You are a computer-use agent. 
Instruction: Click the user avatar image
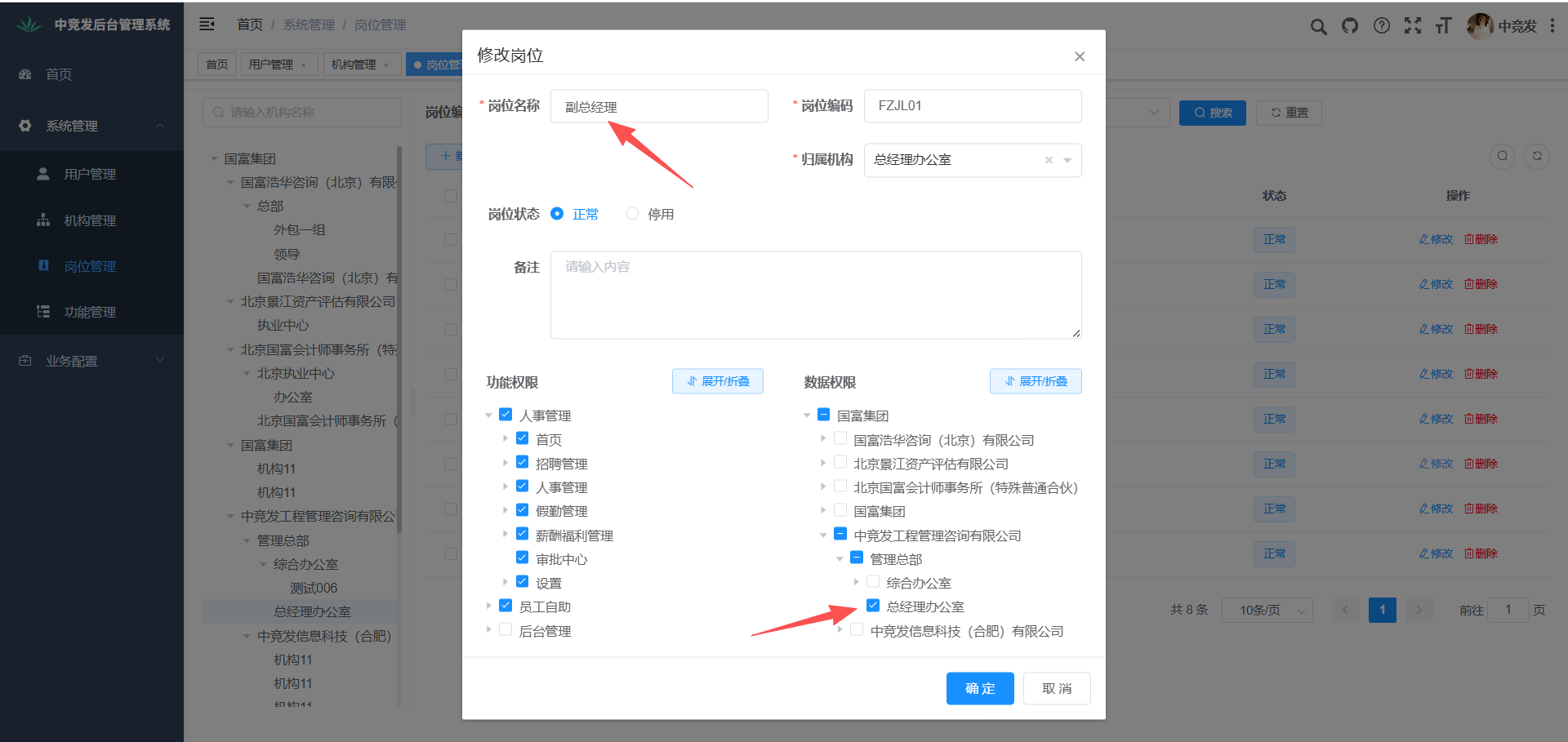pyautogui.click(x=1480, y=26)
